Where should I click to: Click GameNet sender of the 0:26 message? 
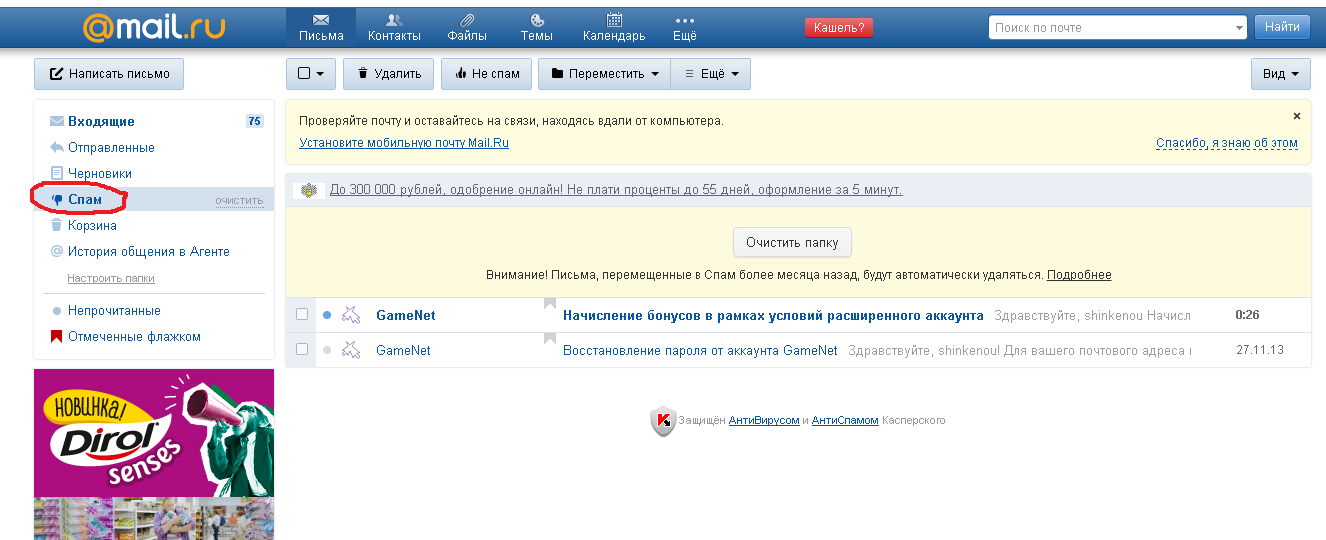click(405, 316)
